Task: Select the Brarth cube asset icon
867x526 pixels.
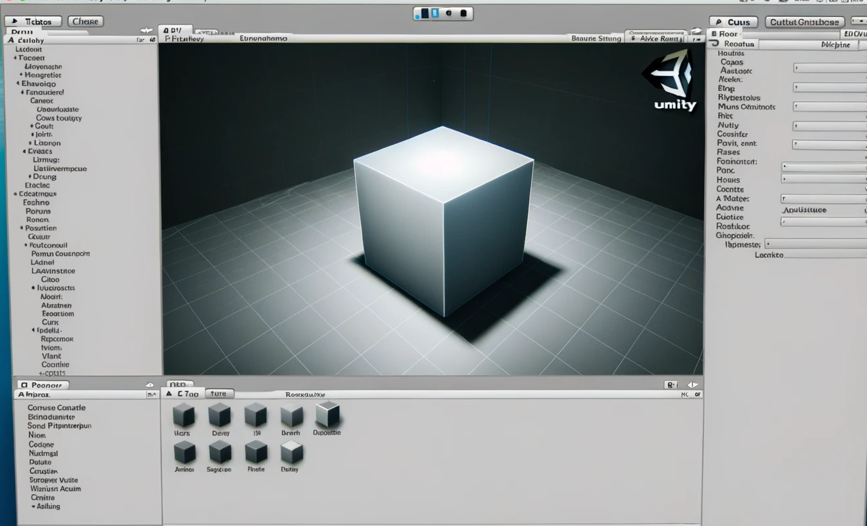Action: [291, 416]
